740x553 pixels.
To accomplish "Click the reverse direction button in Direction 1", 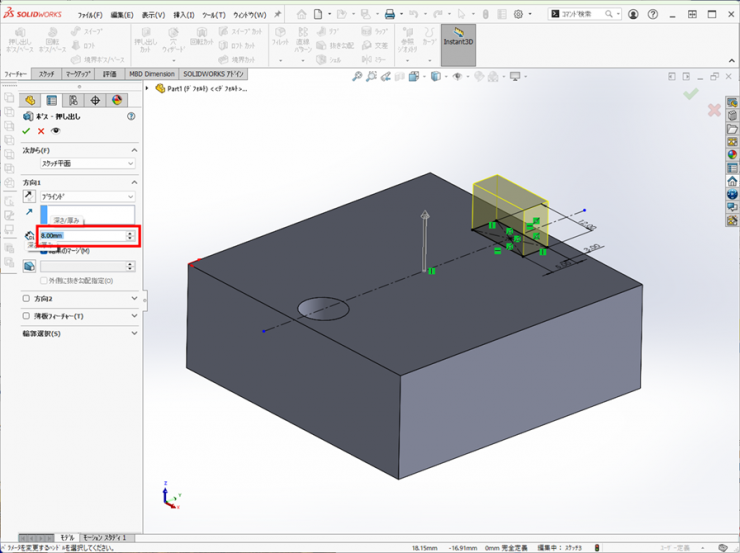I will click(29, 197).
